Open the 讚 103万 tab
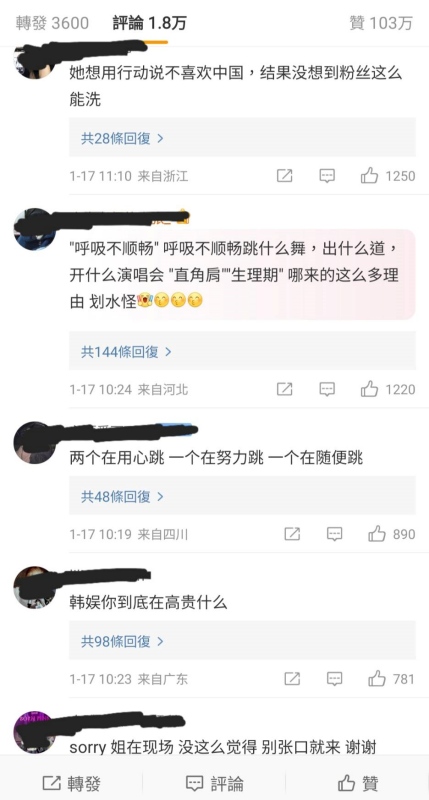The image size is (429, 800). [x=381, y=23]
